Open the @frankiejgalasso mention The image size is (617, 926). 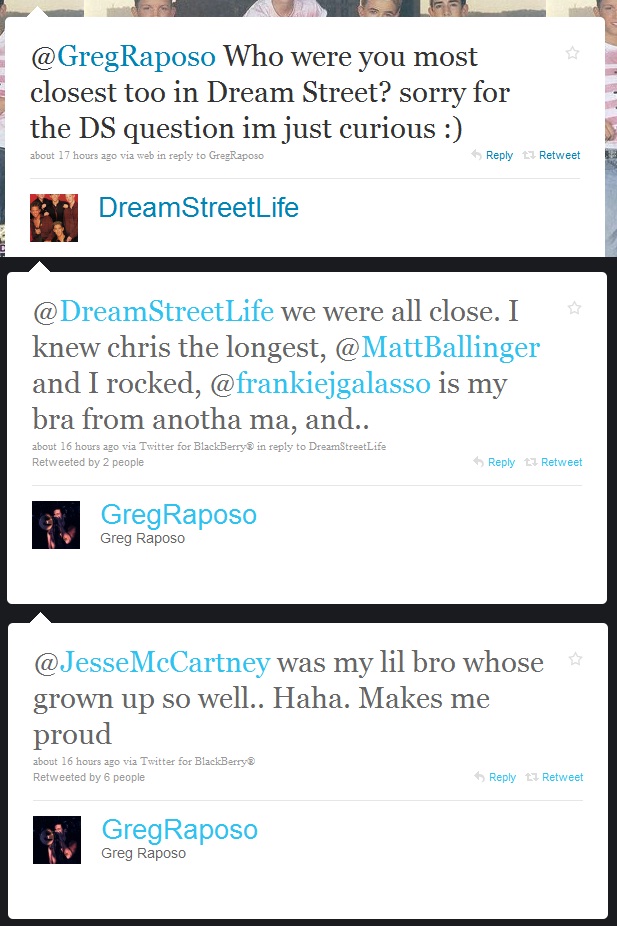(x=321, y=384)
